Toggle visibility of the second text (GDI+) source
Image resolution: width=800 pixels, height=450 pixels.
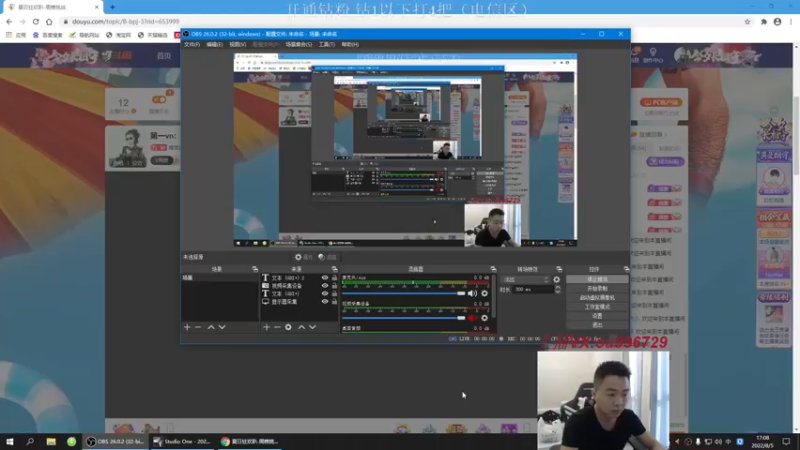(324, 294)
